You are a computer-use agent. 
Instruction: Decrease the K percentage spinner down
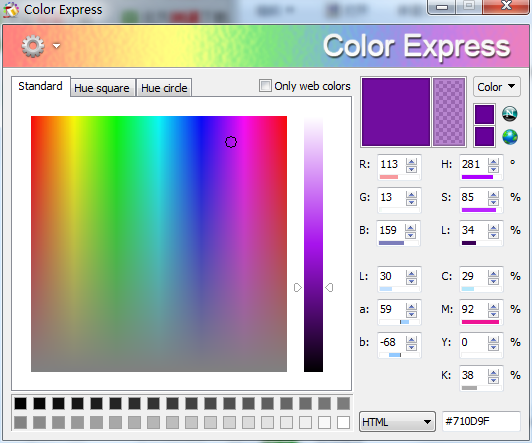tap(494, 380)
